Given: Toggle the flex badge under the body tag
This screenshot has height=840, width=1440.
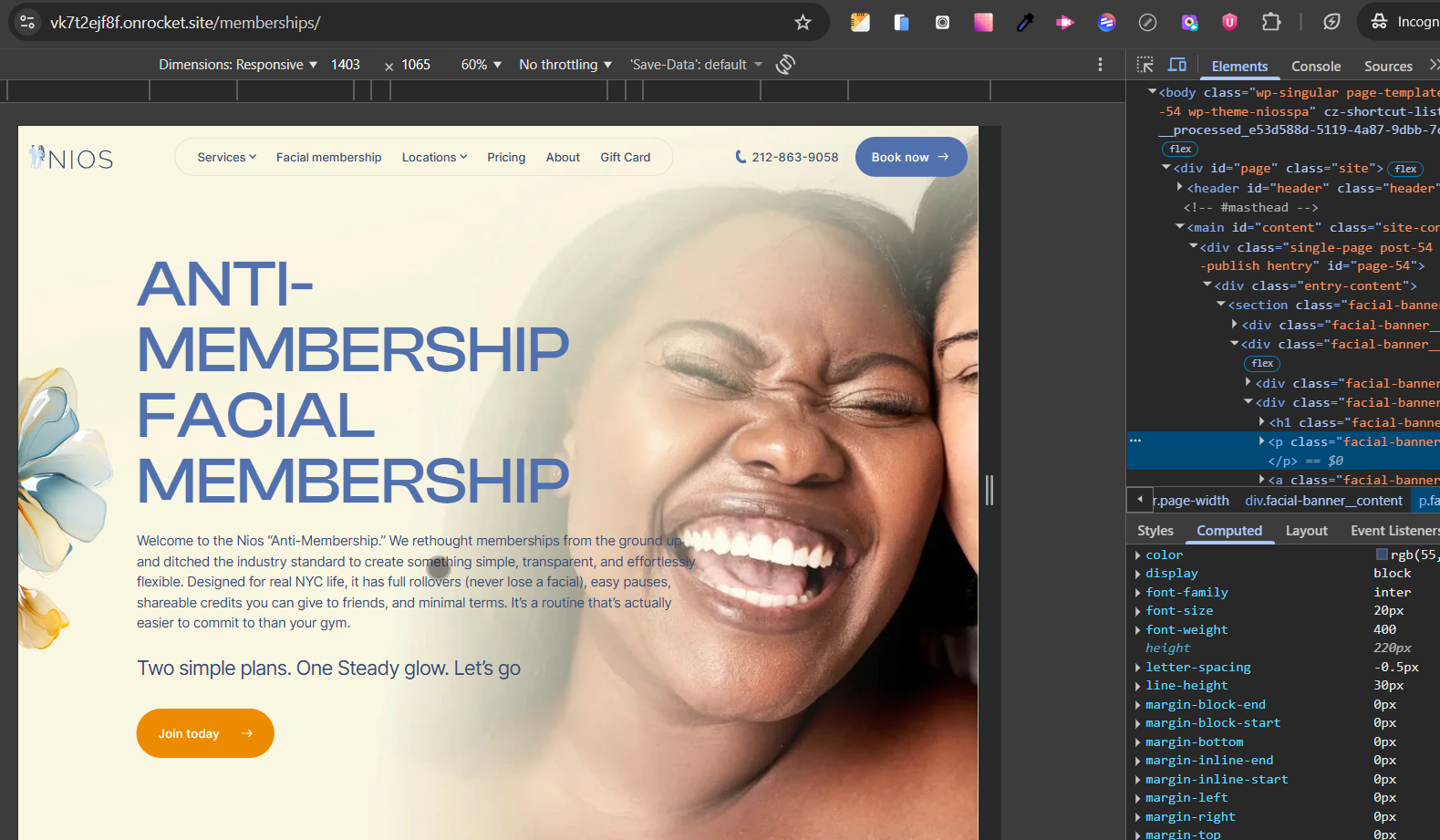Looking at the screenshot, I should coord(1180,149).
